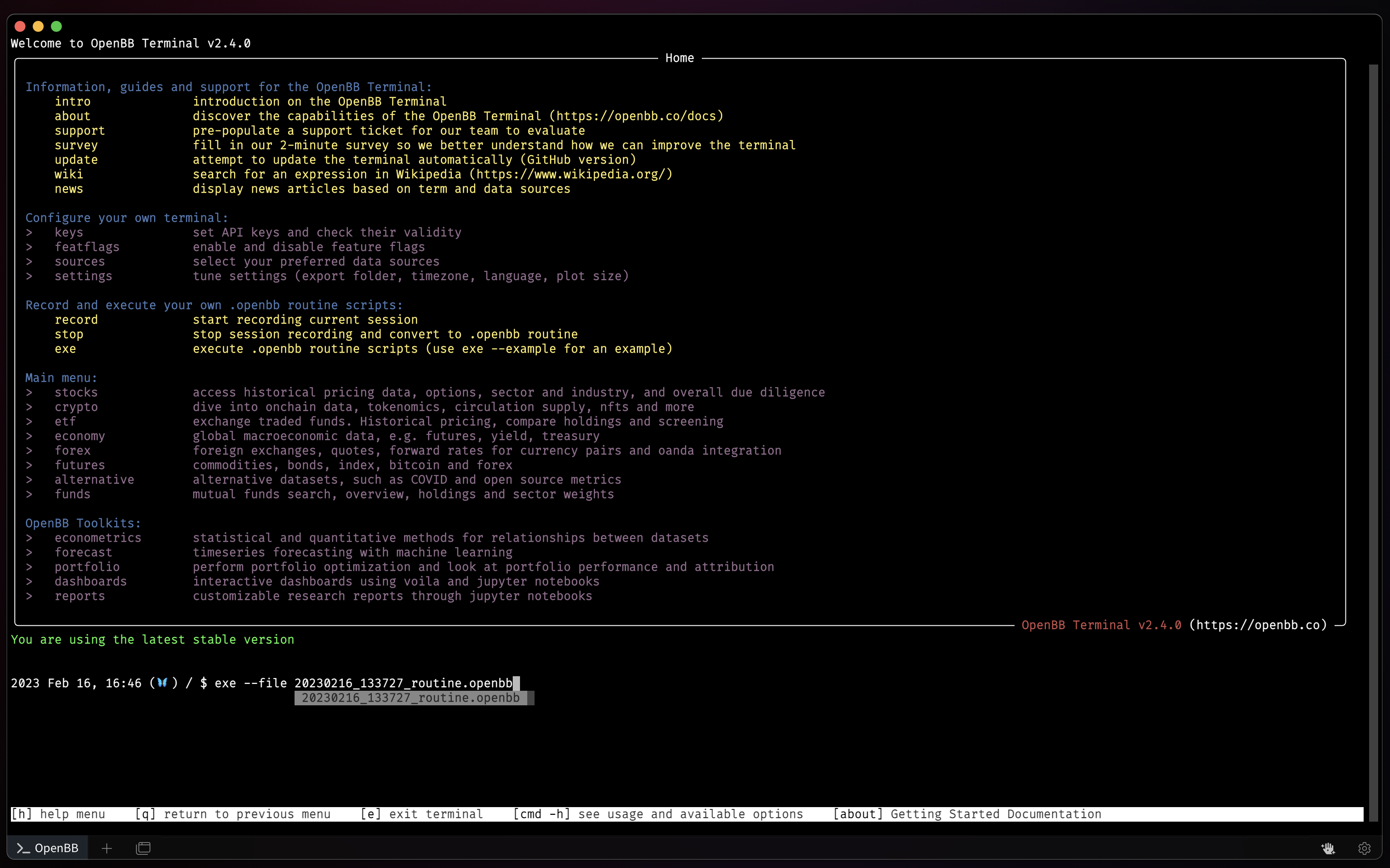This screenshot has width=1390, height=868.
Task: Click the "econometrics" toolkit entry
Action: point(98,537)
